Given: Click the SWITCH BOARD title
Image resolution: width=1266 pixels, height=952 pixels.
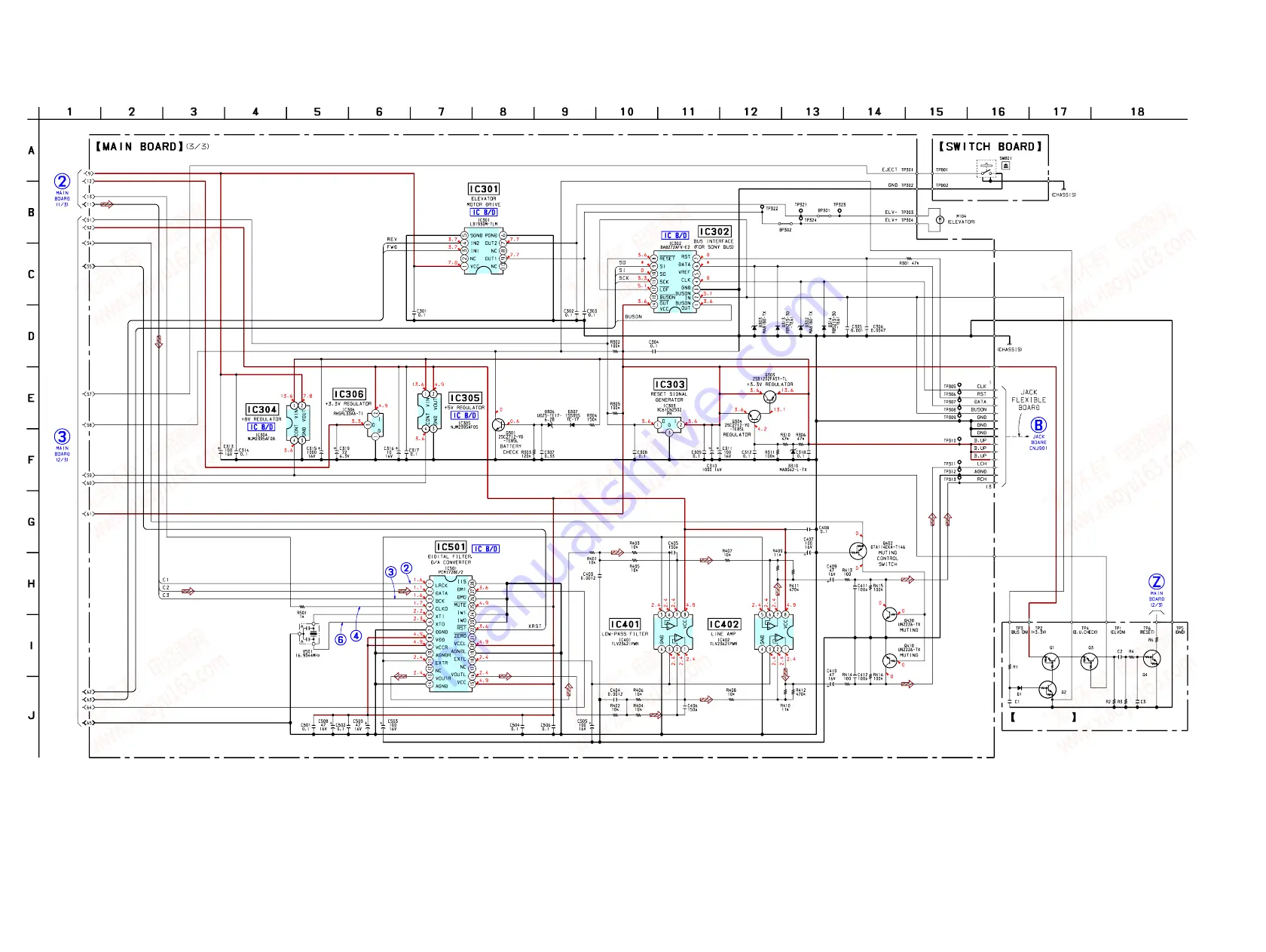Looking at the screenshot, I should point(989,146).
